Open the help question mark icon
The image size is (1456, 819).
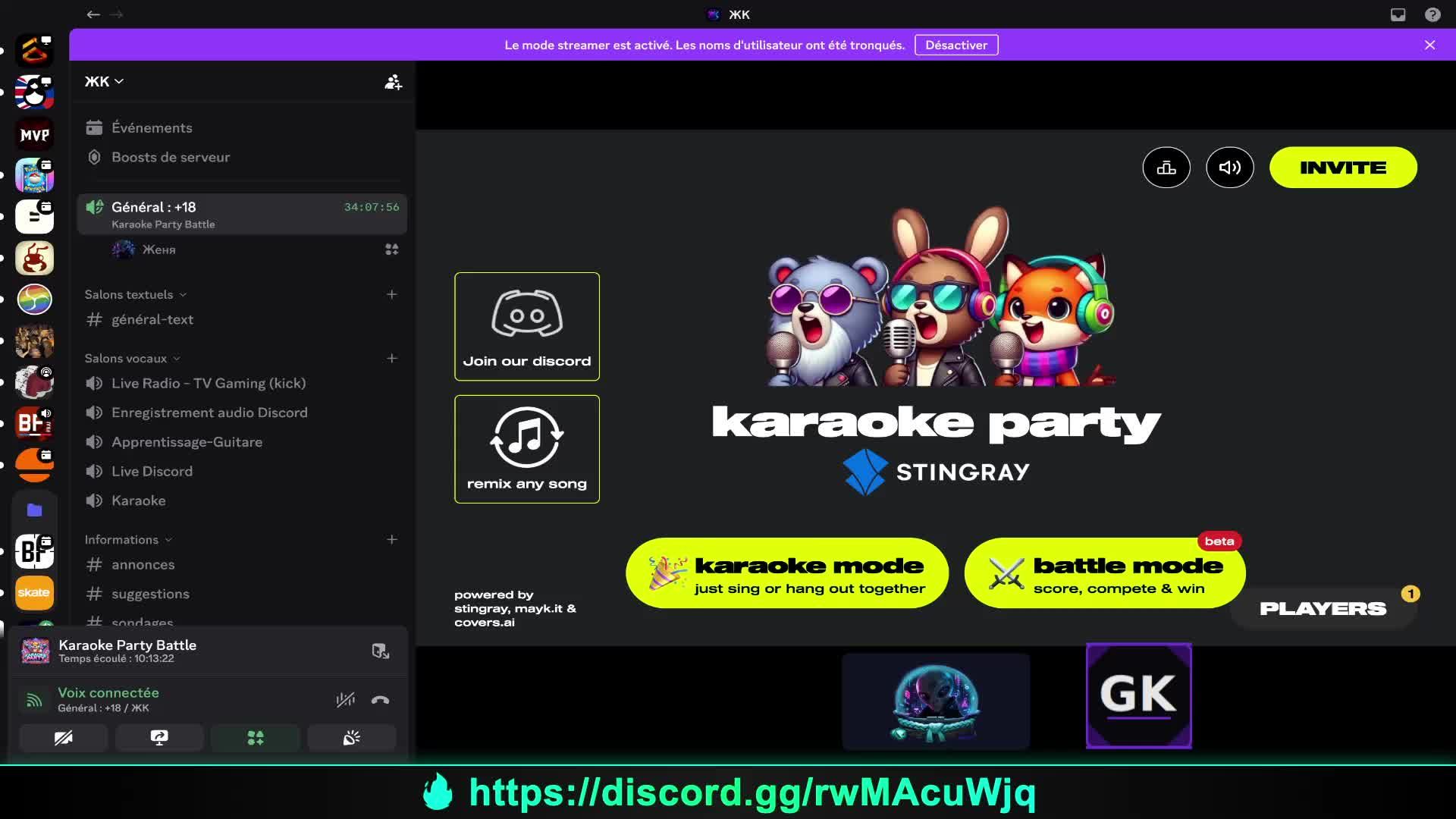1432,14
